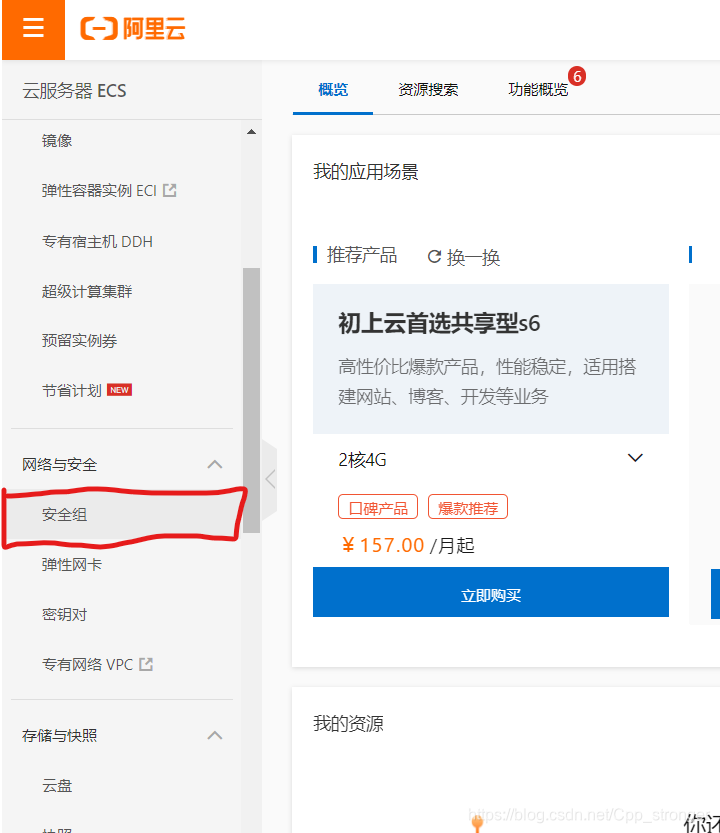
Task: Open the orange hamburger menu
Action: [33, 29]
